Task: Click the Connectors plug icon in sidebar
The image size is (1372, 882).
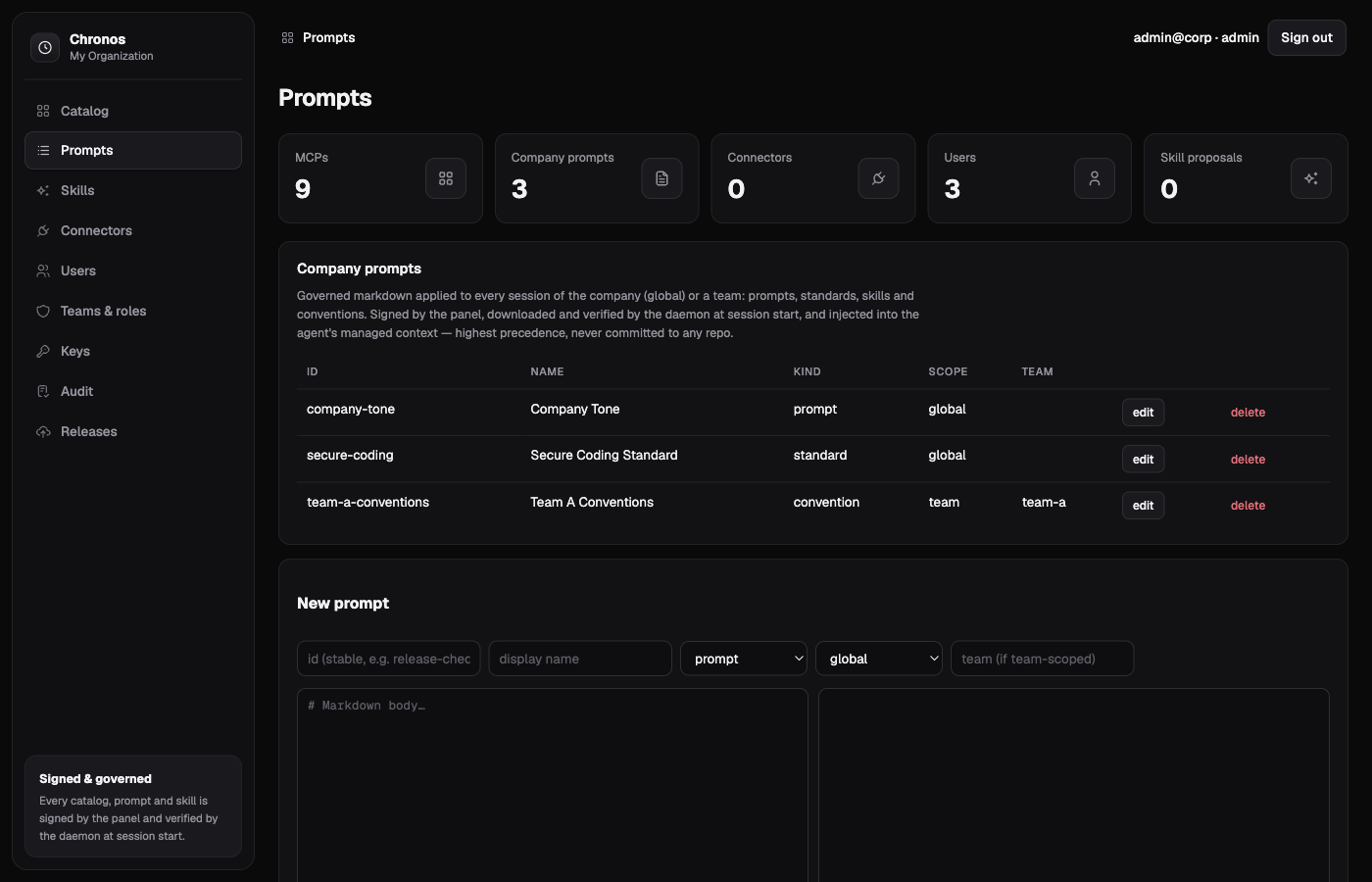Action: coord(43,230)
